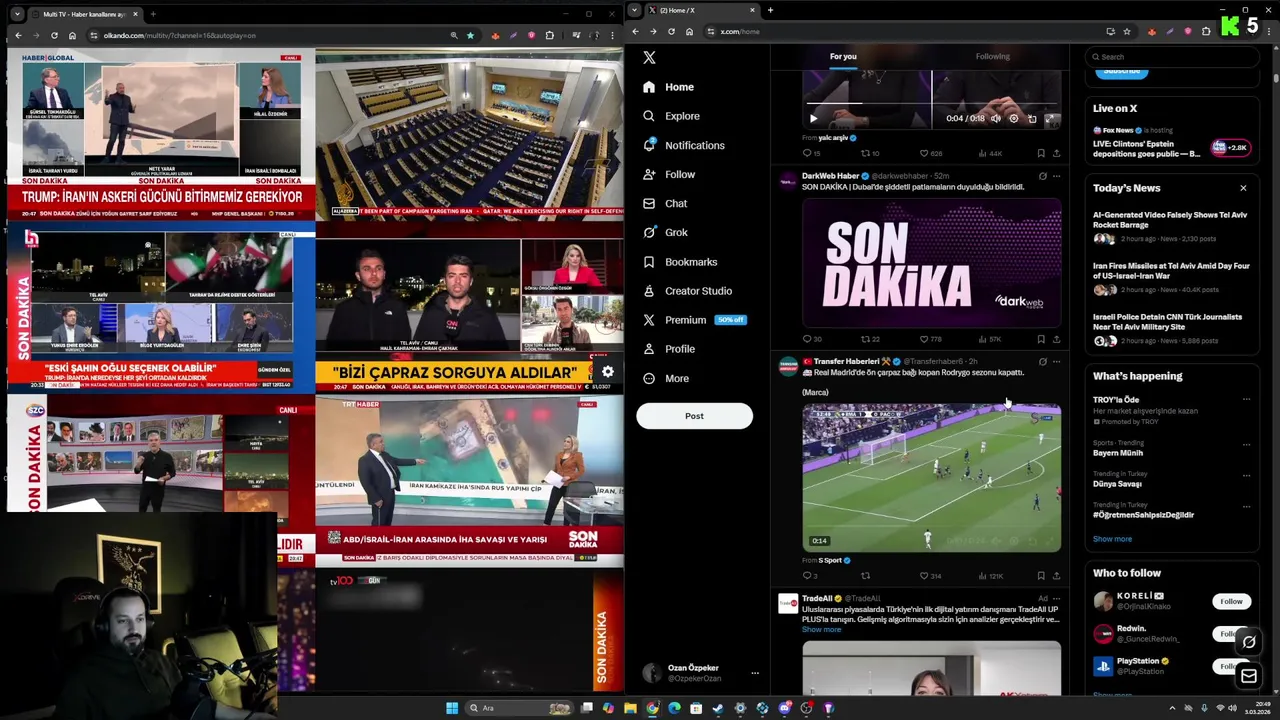
Task: Bookmark olkando.com with star icon
Action: 470,35
